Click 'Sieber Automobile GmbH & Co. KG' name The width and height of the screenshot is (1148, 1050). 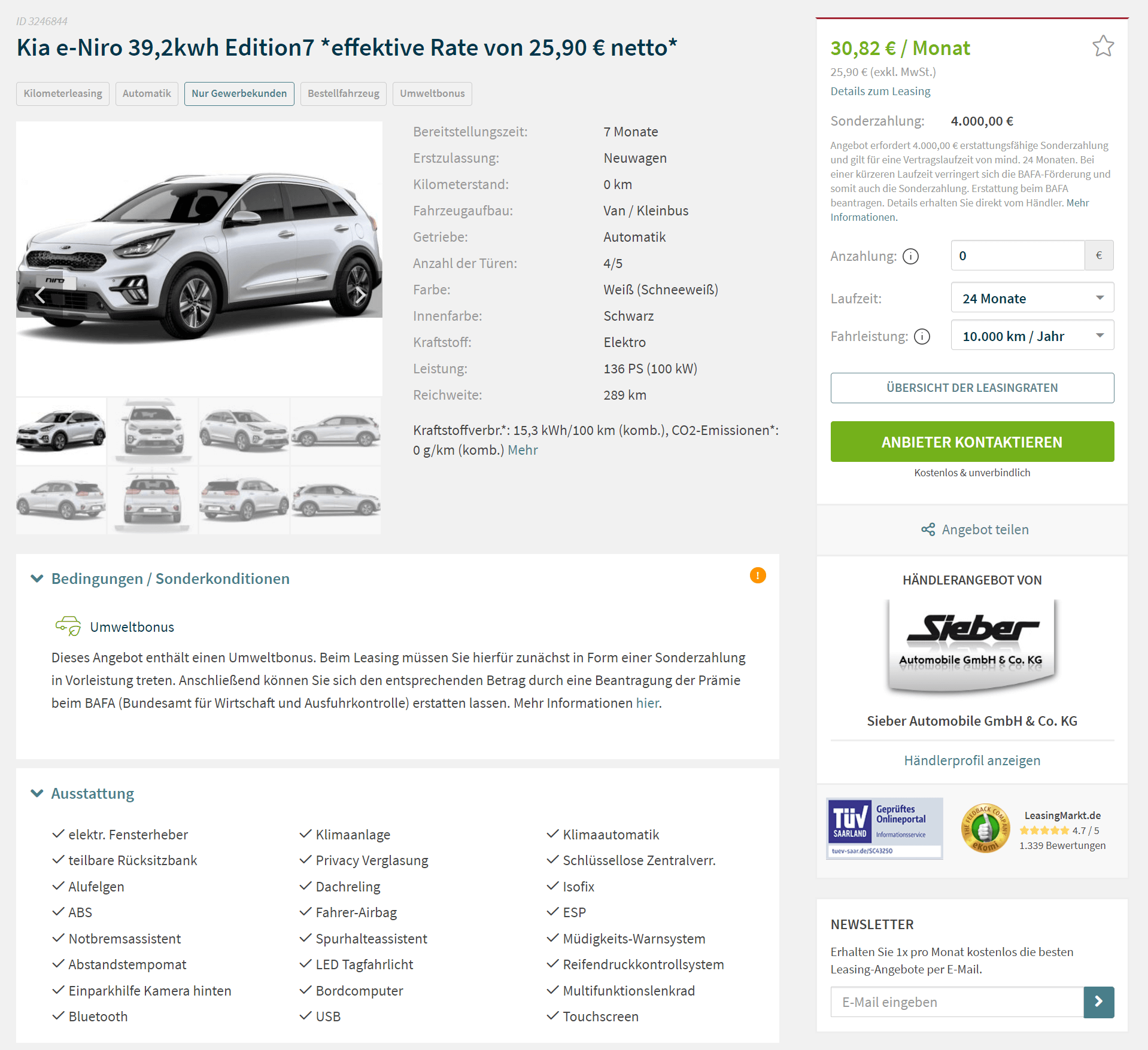[972, 721]
